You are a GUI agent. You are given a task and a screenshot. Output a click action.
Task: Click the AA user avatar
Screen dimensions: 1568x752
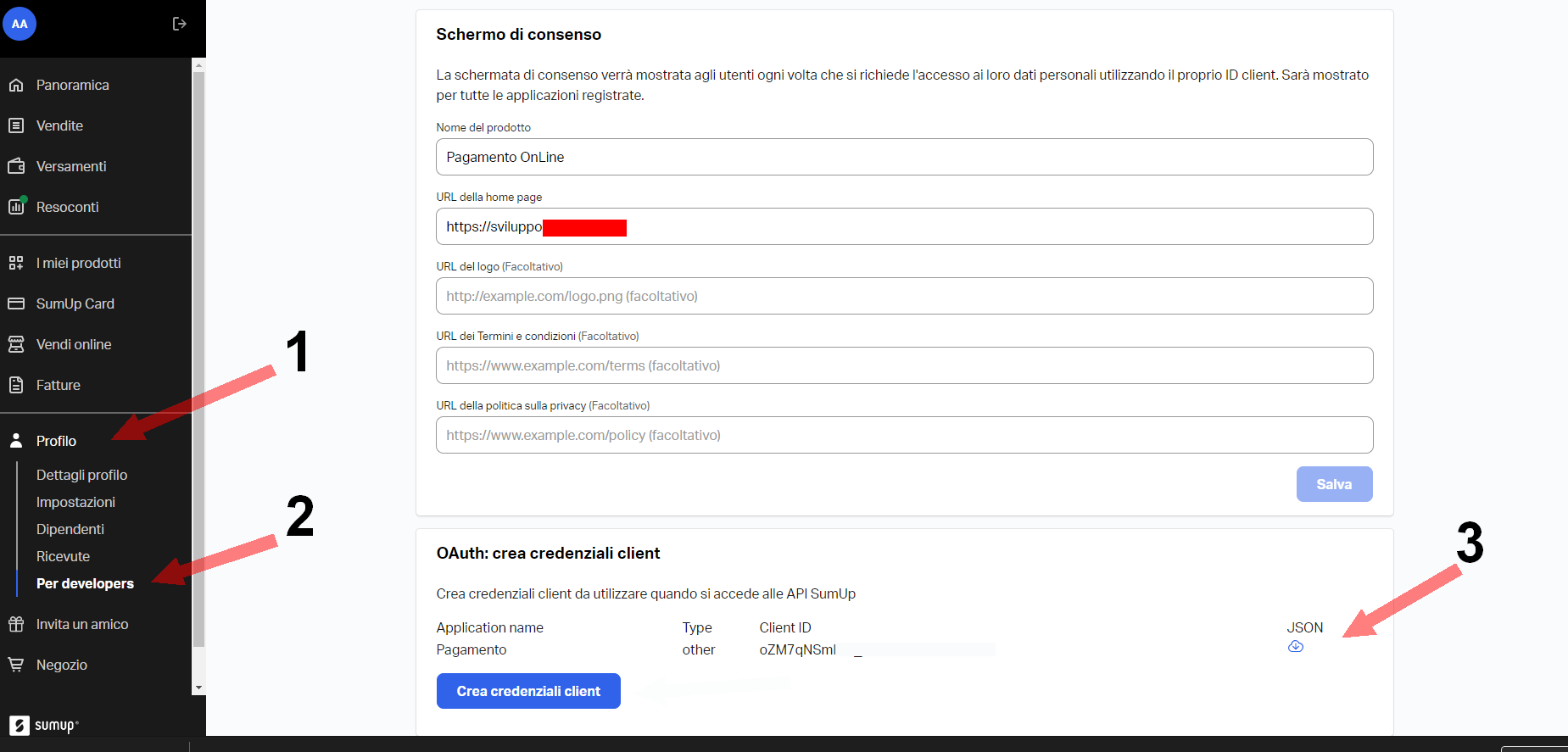click(x=20, y=24)
